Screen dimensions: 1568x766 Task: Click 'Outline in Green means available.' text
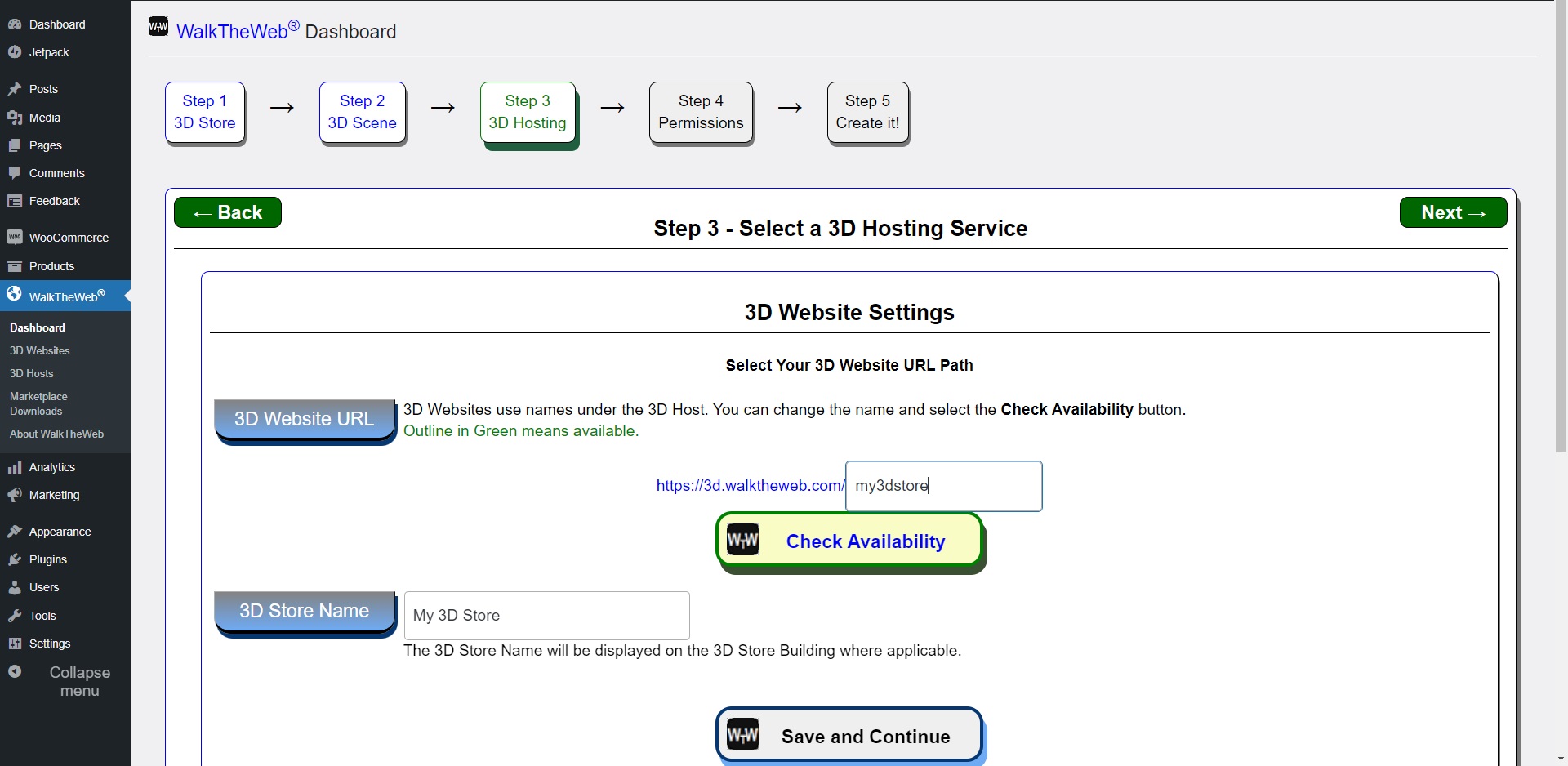pyautogui.click(x=521, y=431)
